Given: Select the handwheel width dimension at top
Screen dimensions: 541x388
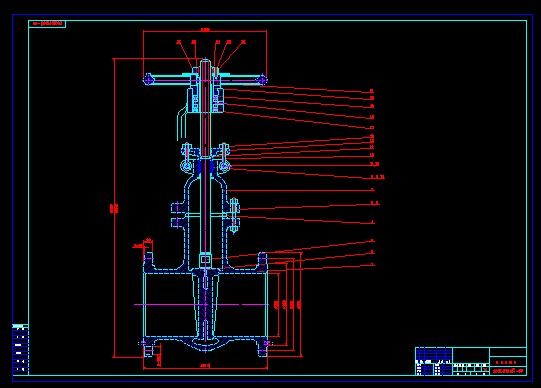Looking at the screenshot, I should [205, 30].
